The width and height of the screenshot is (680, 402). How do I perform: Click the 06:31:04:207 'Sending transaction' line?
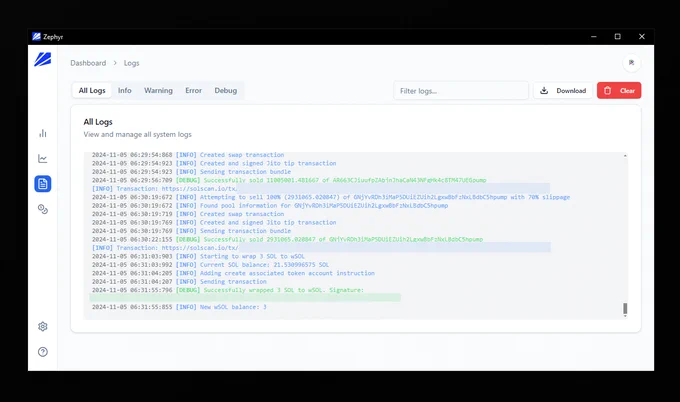click(179, 281)
